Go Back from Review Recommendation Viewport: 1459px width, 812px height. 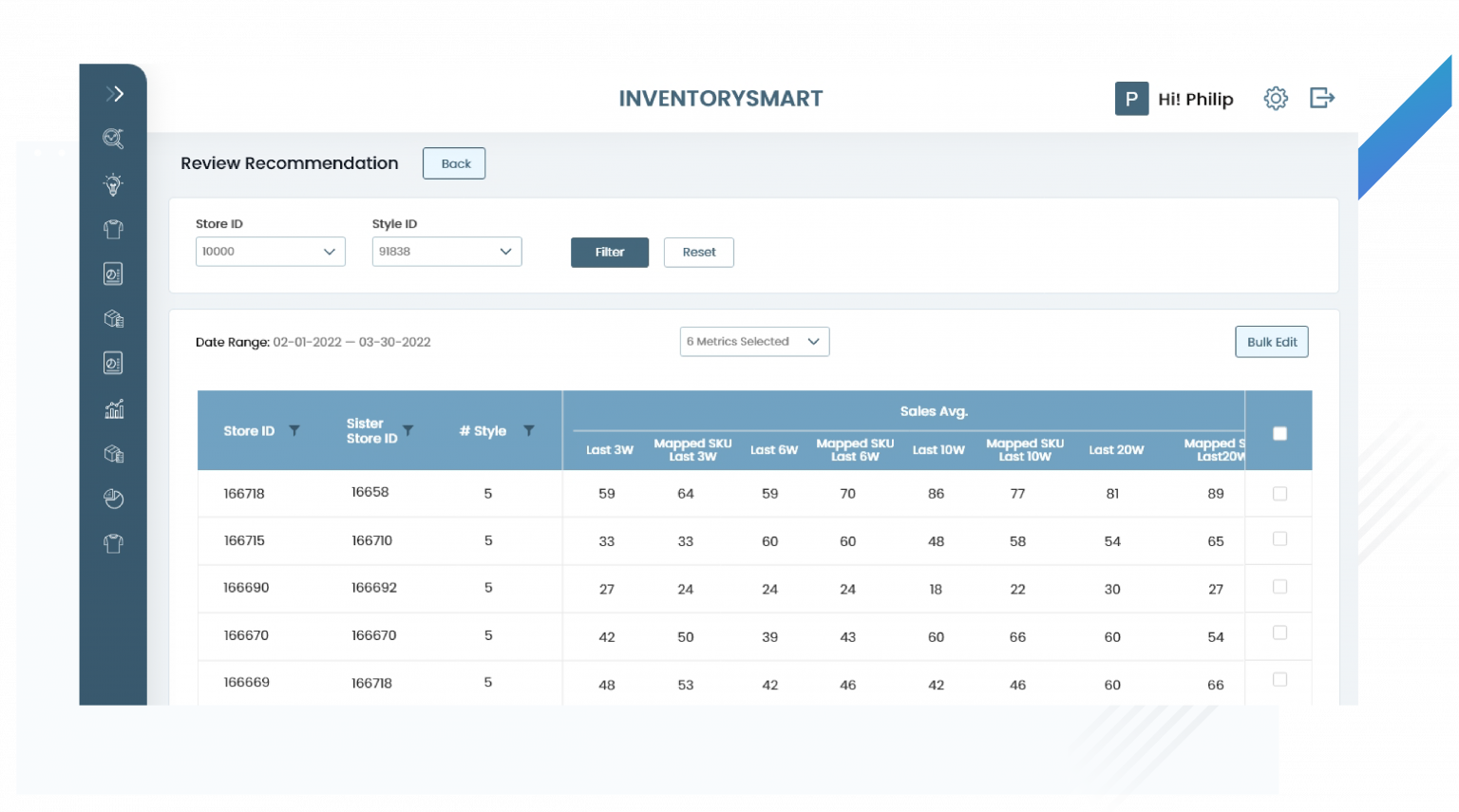click(453, 162)
